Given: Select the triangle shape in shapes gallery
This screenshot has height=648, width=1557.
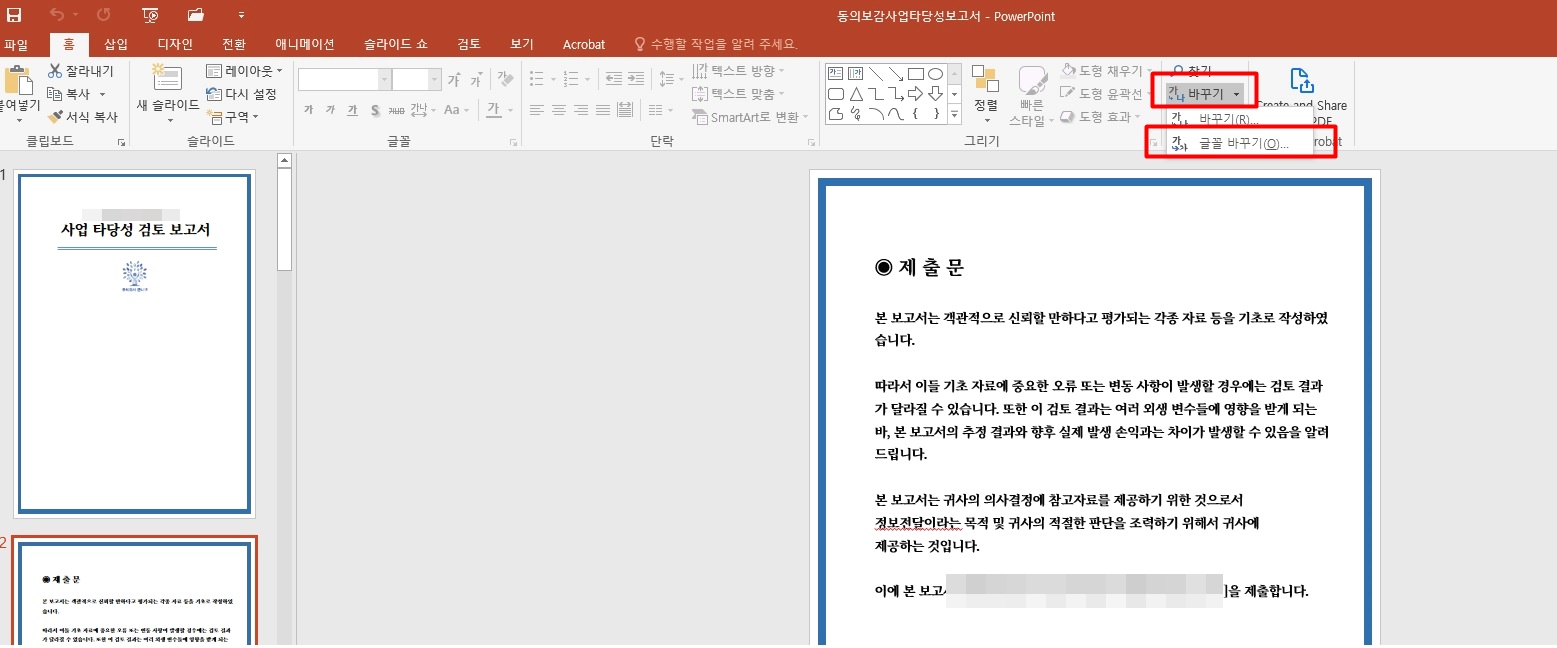Looking at the screenshot, I should pyautogui.click(x=856, y=93).
